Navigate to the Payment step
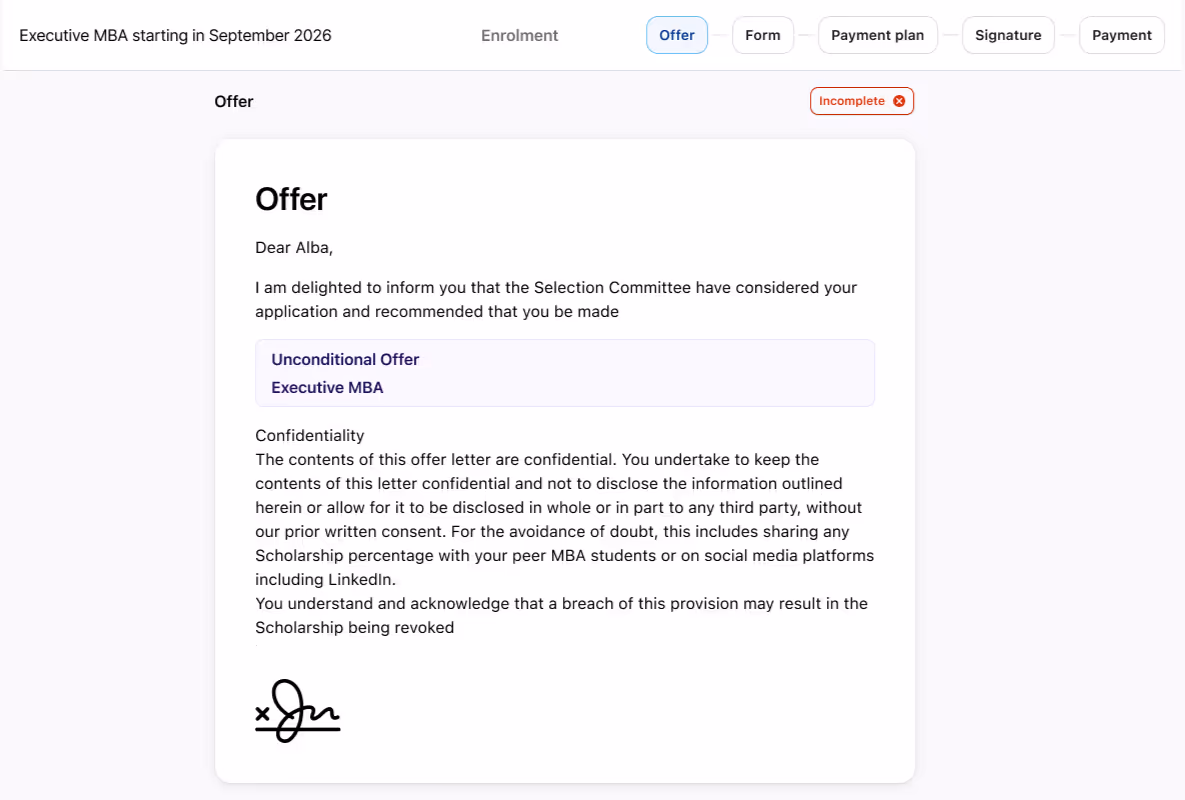 point(1121,34)
